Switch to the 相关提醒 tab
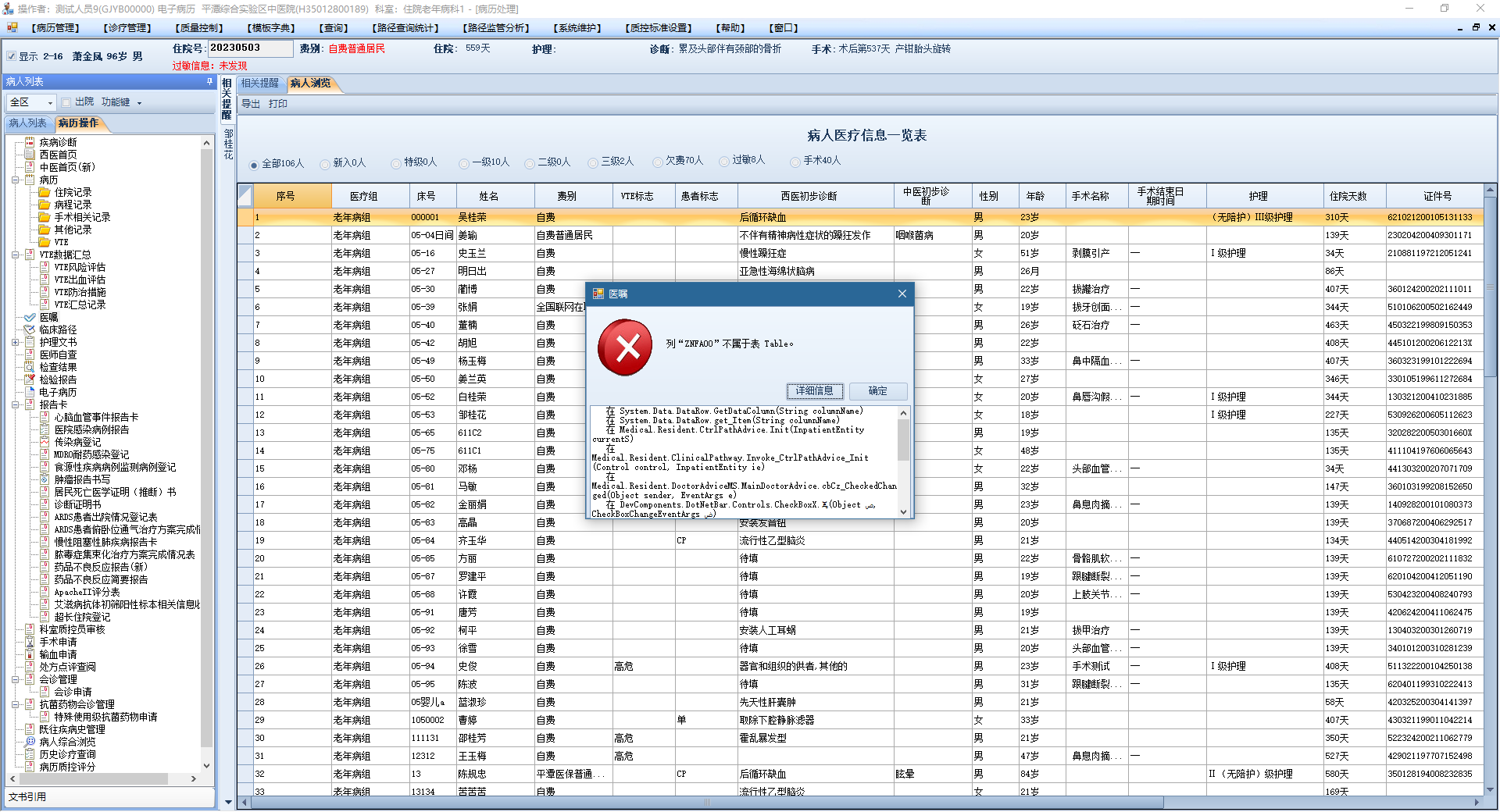 click(260, 84)
